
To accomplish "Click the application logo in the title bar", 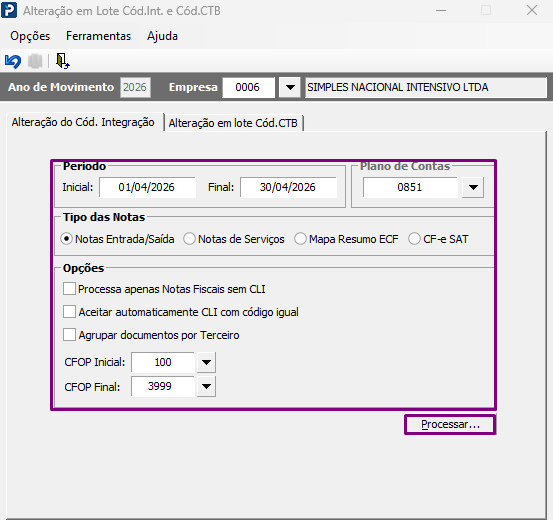I will coord(9,10).
